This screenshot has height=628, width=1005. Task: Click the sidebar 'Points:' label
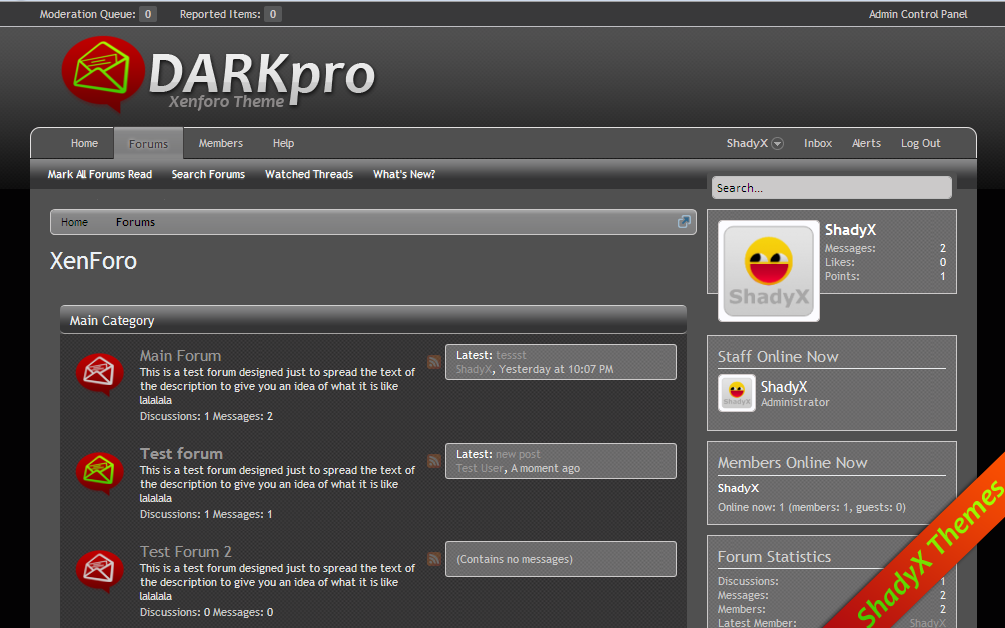(x=842, y=276)
